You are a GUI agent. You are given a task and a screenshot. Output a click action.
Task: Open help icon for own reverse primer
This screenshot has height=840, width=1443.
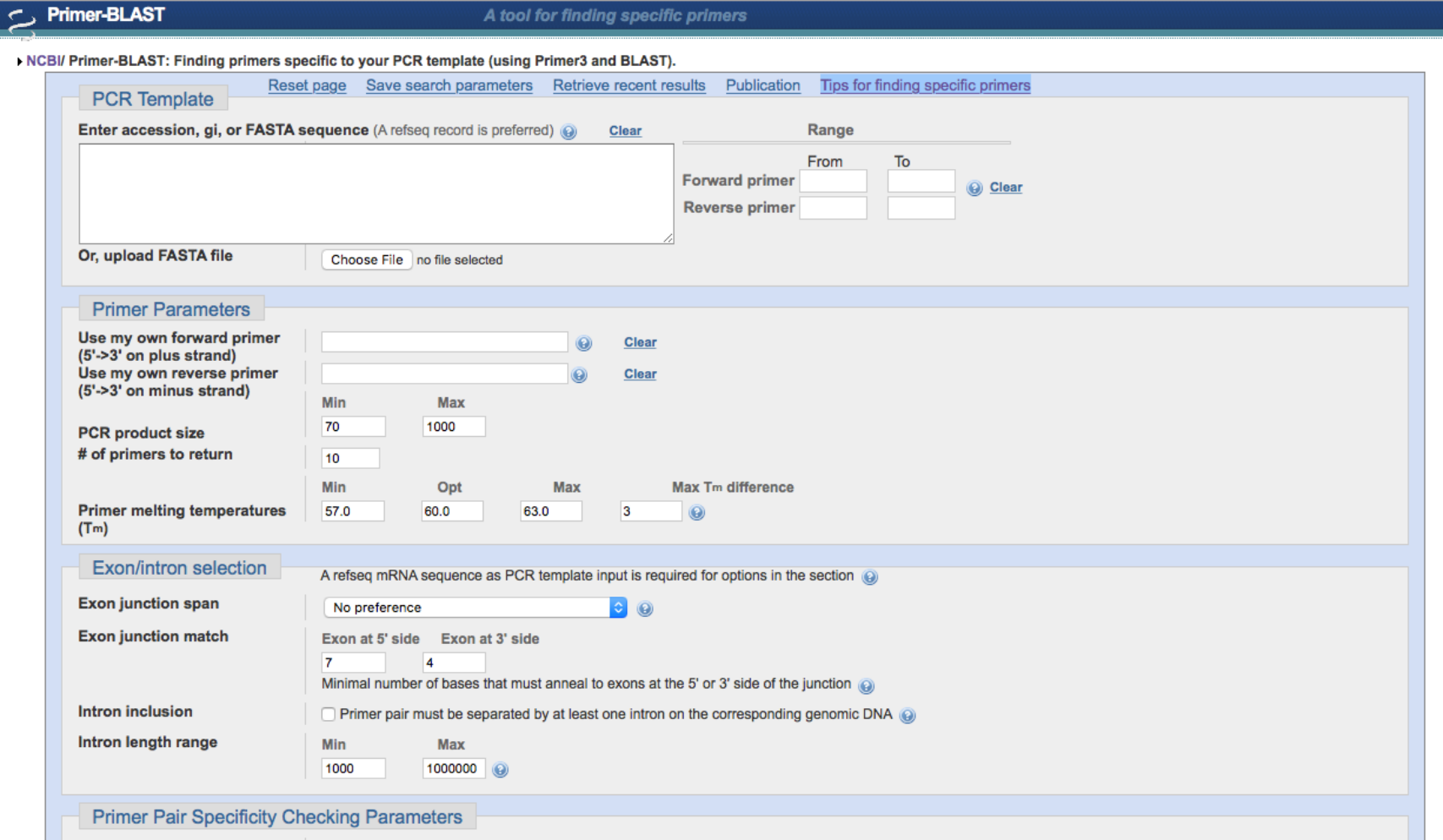(579, 375)
